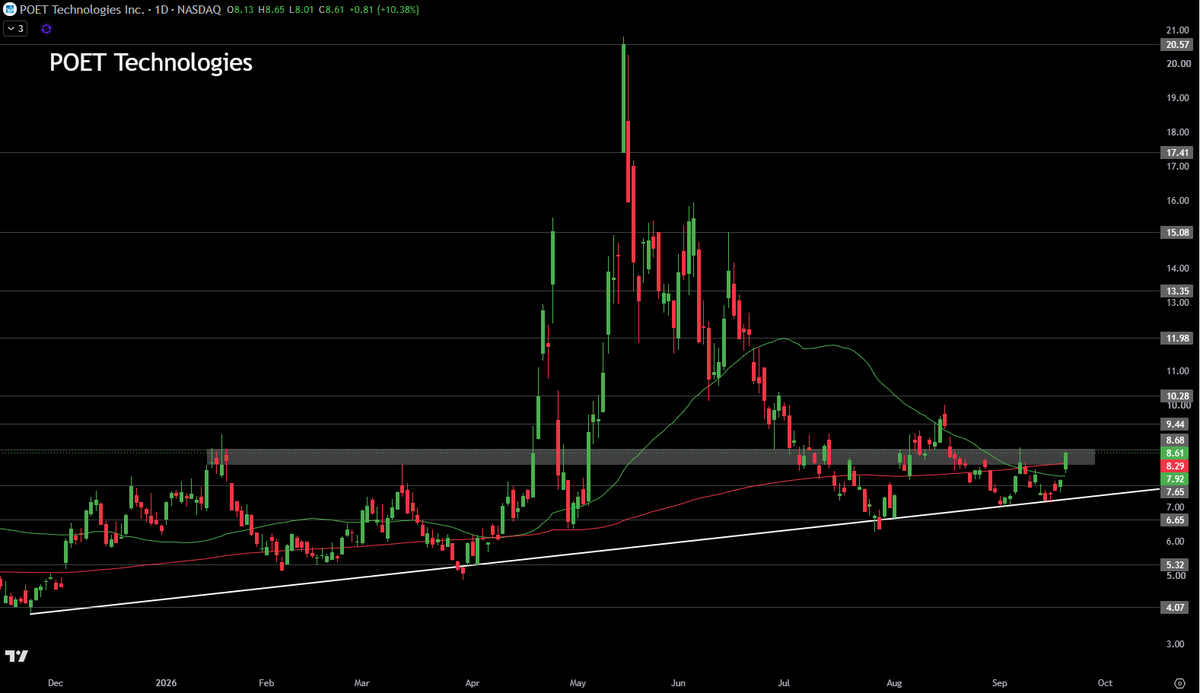Click the 8.68 price level label

pyautogui.click(x=1176, y=440)
